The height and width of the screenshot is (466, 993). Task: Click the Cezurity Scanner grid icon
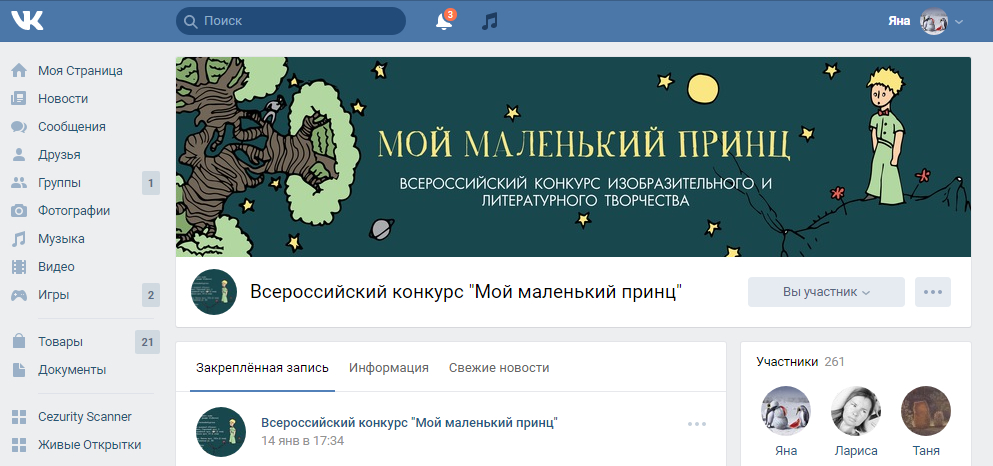(19, 417)
